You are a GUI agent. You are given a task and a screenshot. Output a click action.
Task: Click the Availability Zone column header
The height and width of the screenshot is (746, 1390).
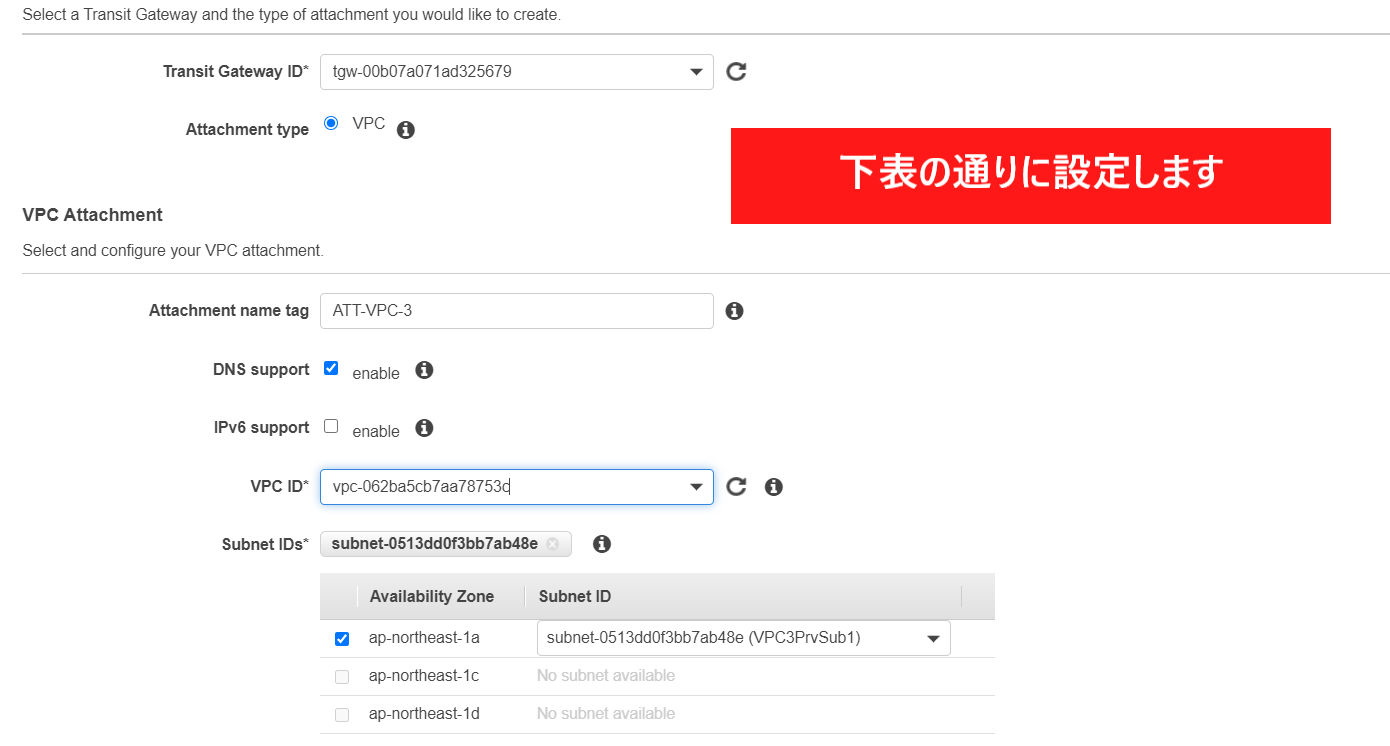pyautogui.click(x=432, y=597)
